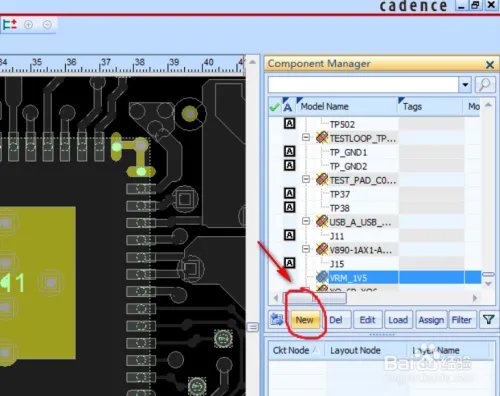Sort by the A column header
The image size is (500, 396).
click(x=288, y=107)
